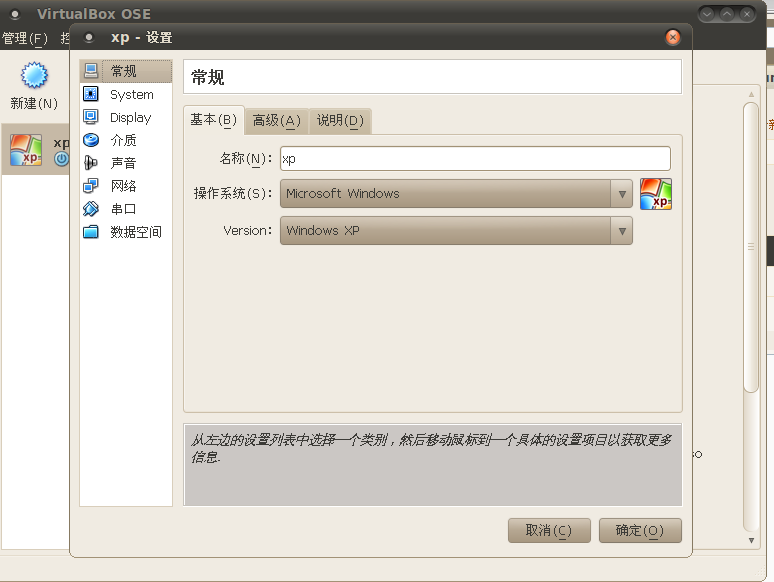This screenshot has width=774, height=582.
Task: Close the VirtualBox OSE main window
Action: pos(747,14)
